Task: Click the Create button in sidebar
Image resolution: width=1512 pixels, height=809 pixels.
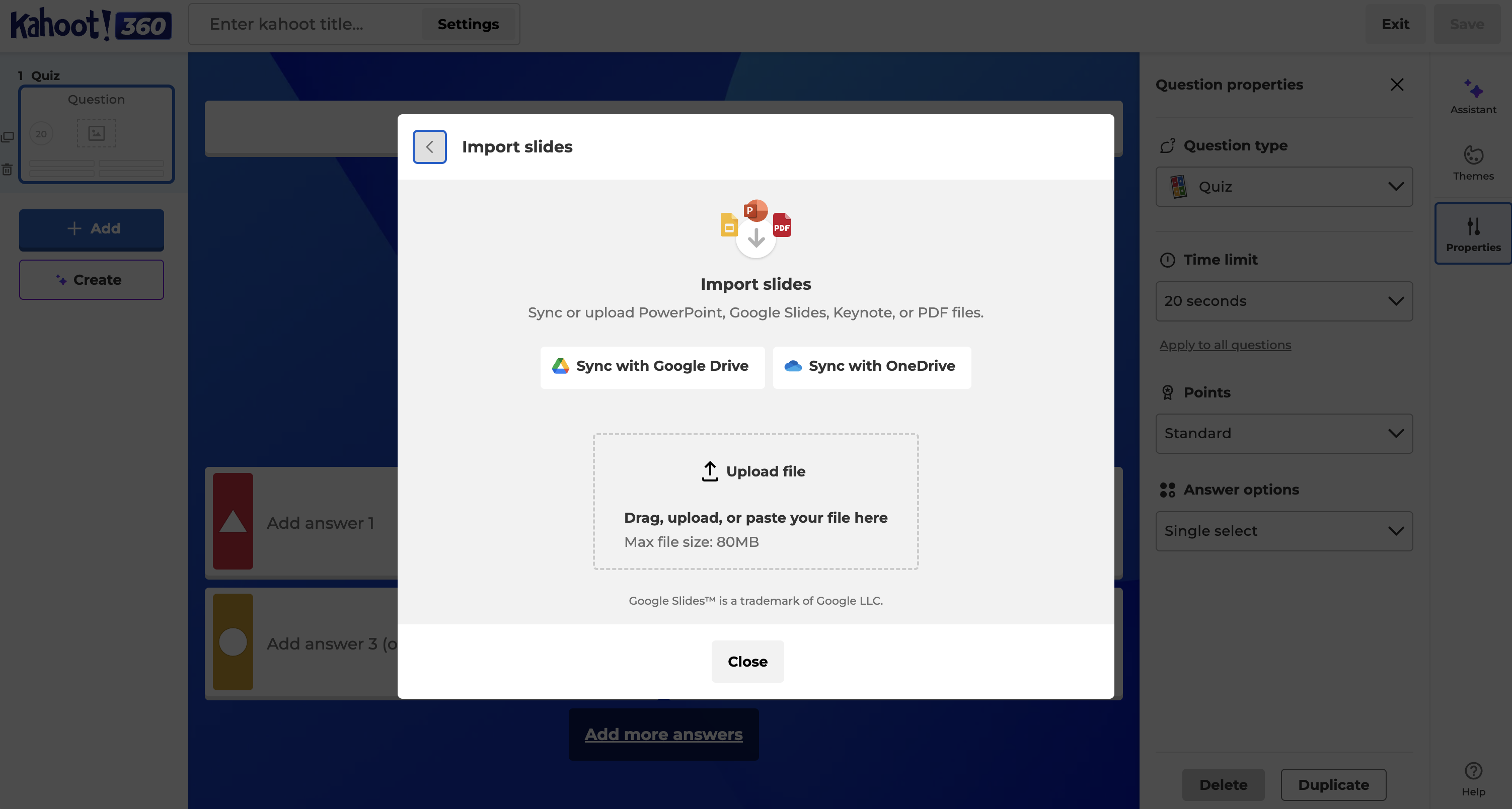Action: coord(92,280)
